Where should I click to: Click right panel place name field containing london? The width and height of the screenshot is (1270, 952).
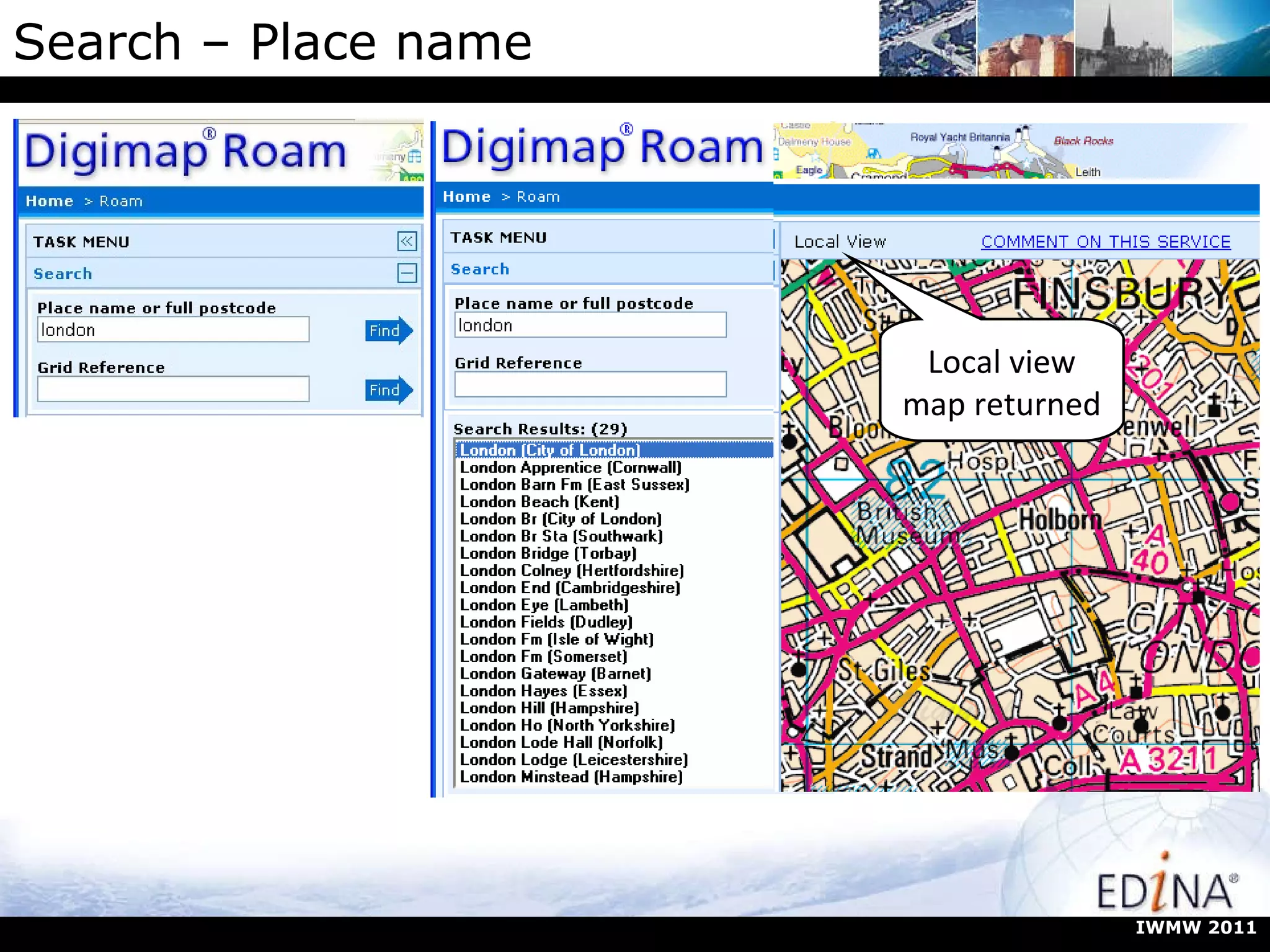[590, 325]
